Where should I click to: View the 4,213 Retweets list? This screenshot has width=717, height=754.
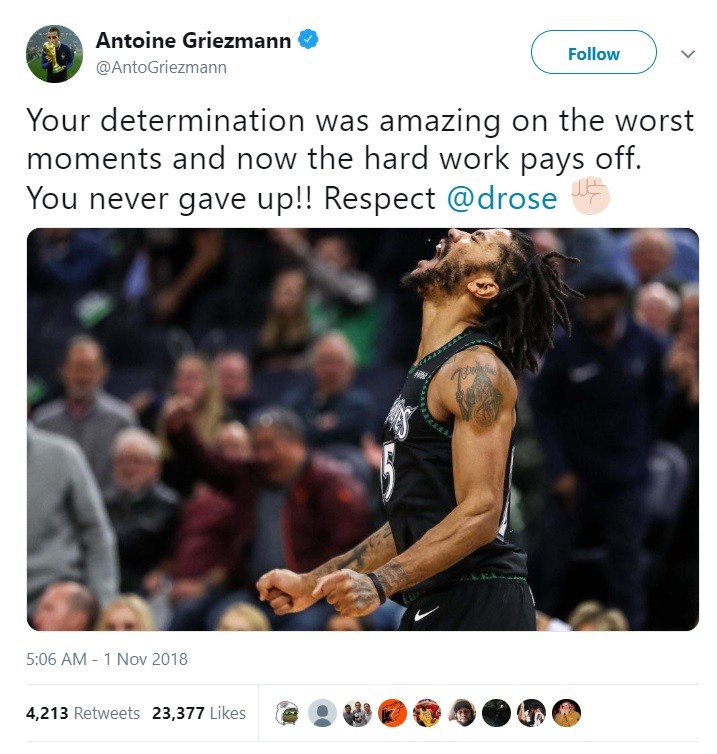click(x=83, y=713)
